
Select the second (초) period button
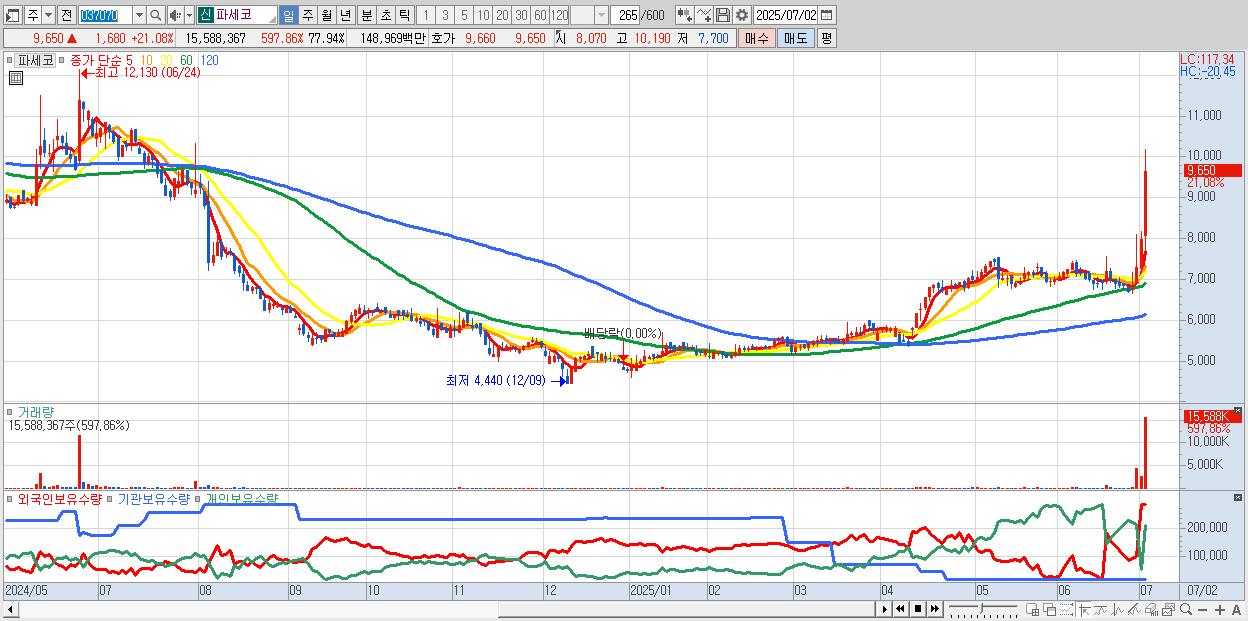coord(385,15)
